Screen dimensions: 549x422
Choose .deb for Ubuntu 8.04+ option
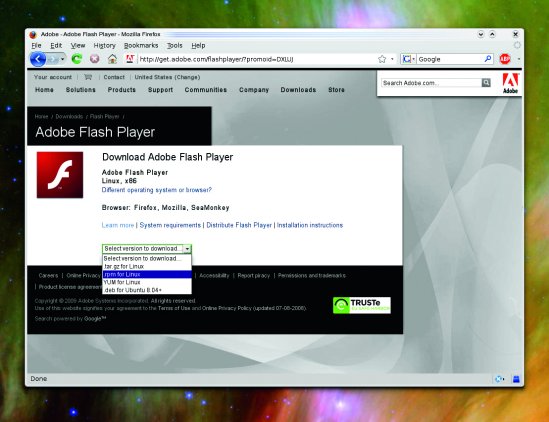click(147, 290)
